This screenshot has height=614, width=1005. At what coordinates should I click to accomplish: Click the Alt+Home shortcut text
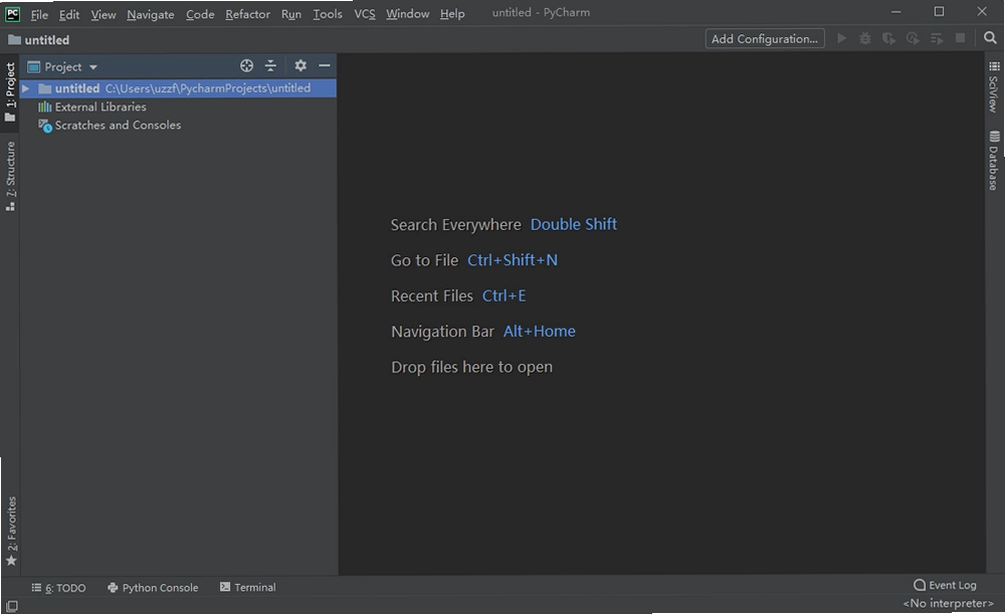click(539, 331)
